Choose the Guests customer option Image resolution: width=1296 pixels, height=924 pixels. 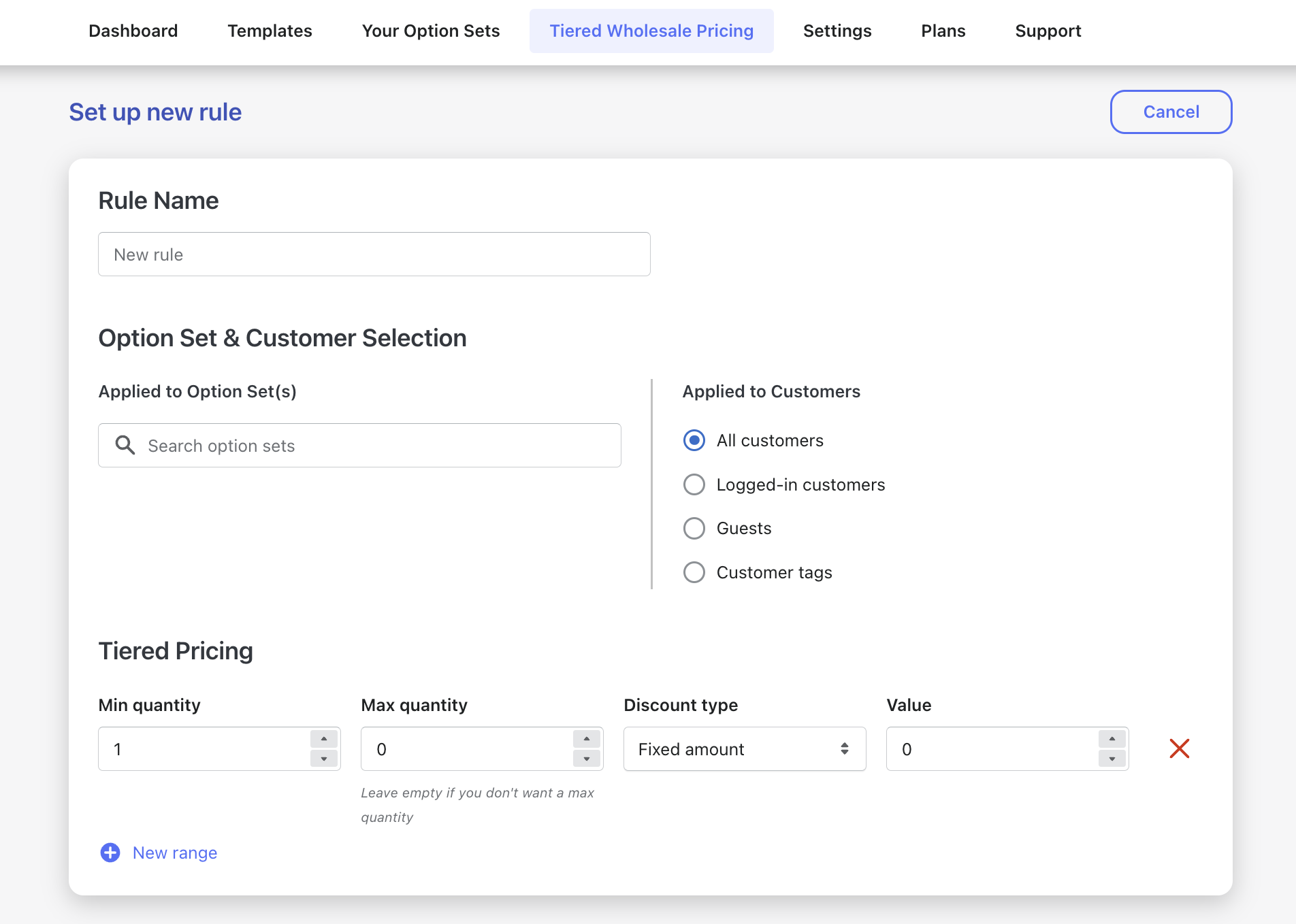click(694, 528)
